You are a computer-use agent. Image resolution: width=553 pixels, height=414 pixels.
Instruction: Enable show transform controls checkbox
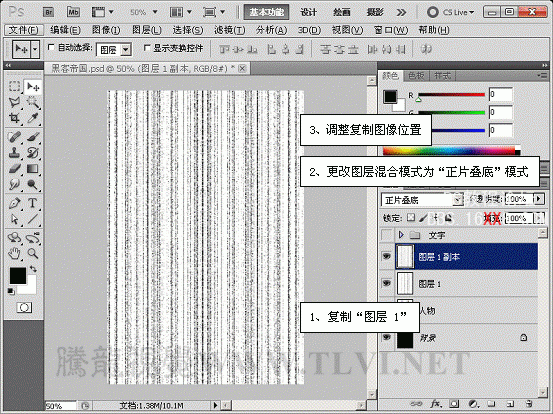[x=147, y=48]
